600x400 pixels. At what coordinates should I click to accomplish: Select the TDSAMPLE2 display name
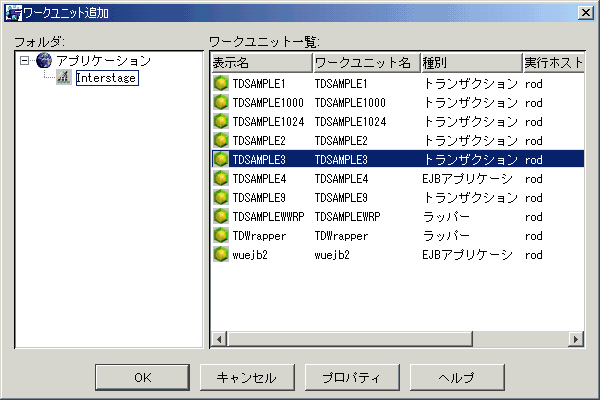[x=259, y=141]
